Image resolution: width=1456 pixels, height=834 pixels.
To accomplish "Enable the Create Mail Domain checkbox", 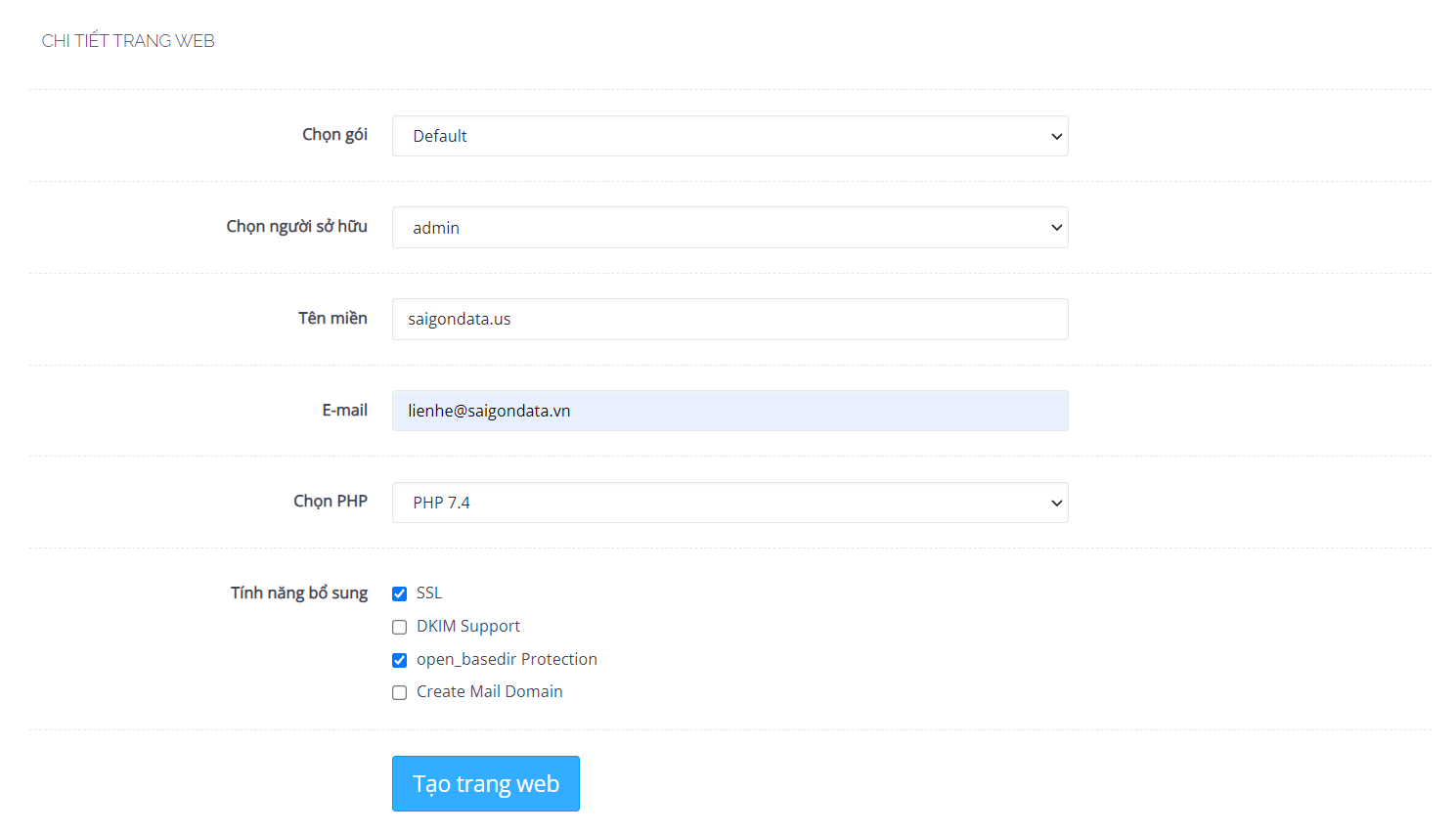I will click(x=399, y=692).
